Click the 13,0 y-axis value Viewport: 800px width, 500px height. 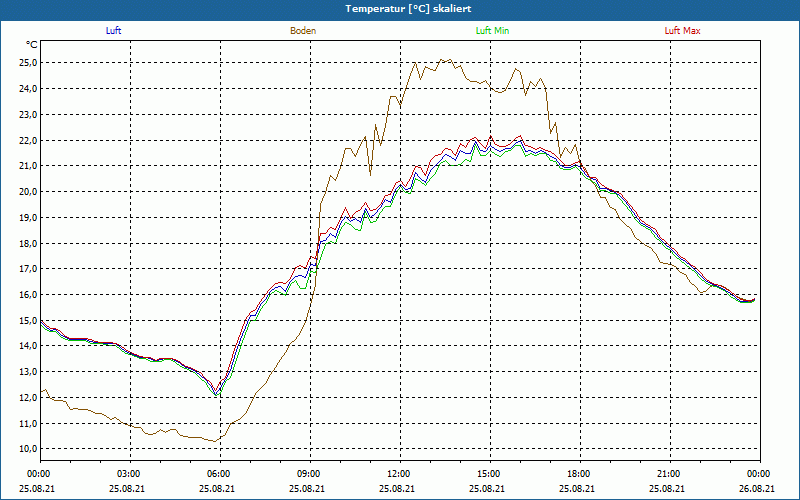click(x=29, y=372)
